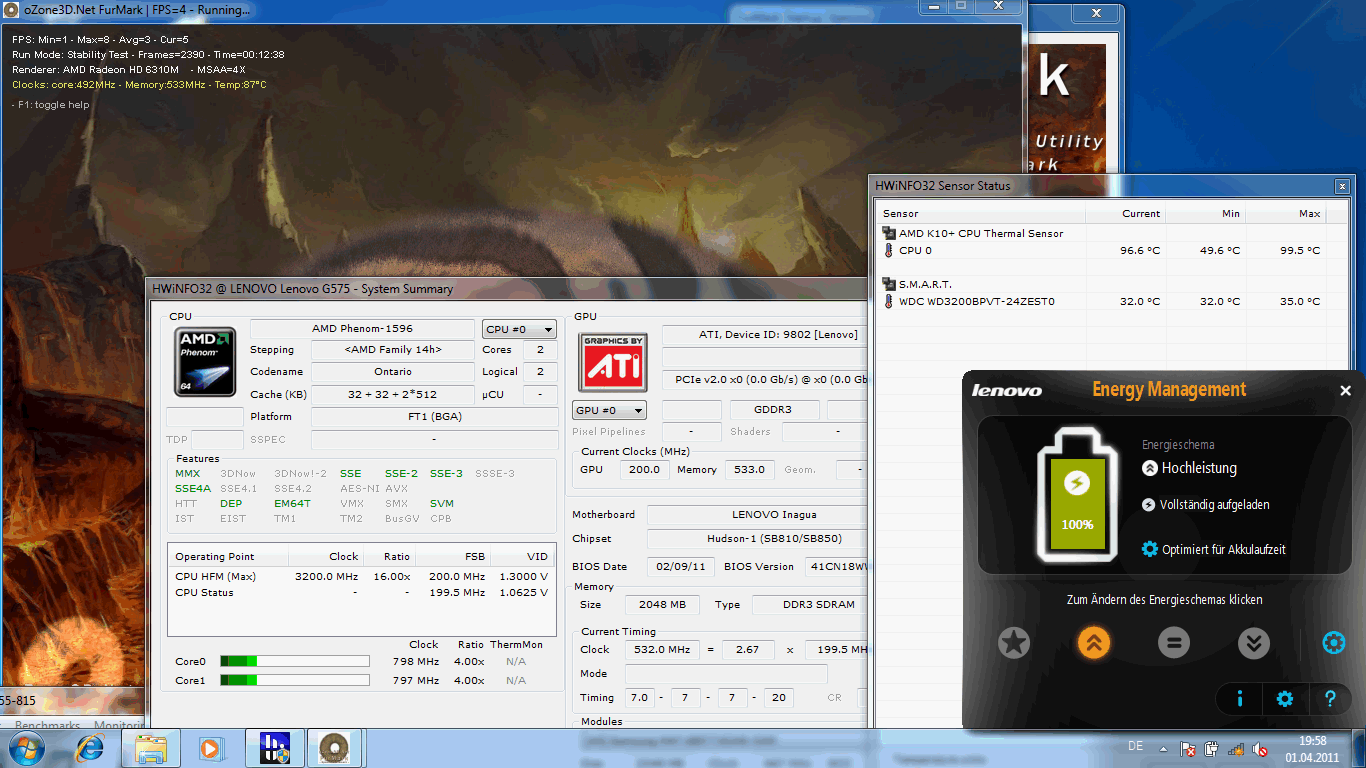Click the muted volume speaker tray icon
This screenshot has width=1366, height=768.
(1260, 748)
